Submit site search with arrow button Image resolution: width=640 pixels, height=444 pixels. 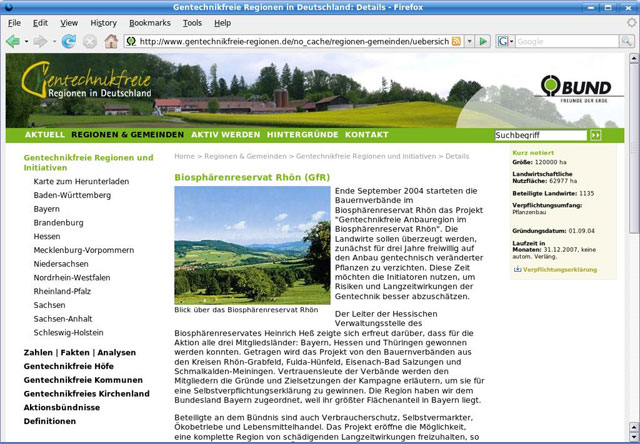click(x=596, y=135)
